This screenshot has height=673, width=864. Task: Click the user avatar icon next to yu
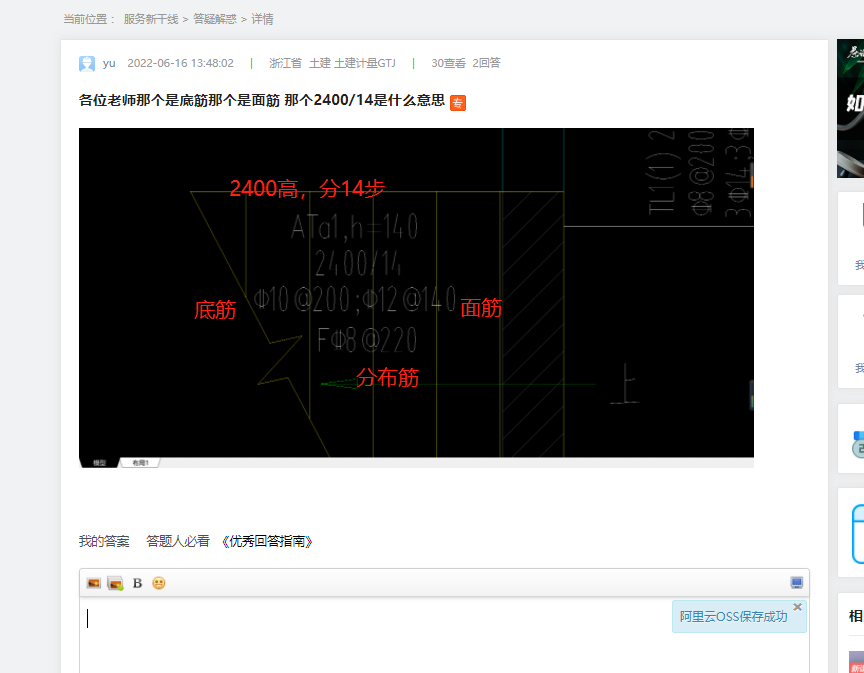[x=87, y=64]
